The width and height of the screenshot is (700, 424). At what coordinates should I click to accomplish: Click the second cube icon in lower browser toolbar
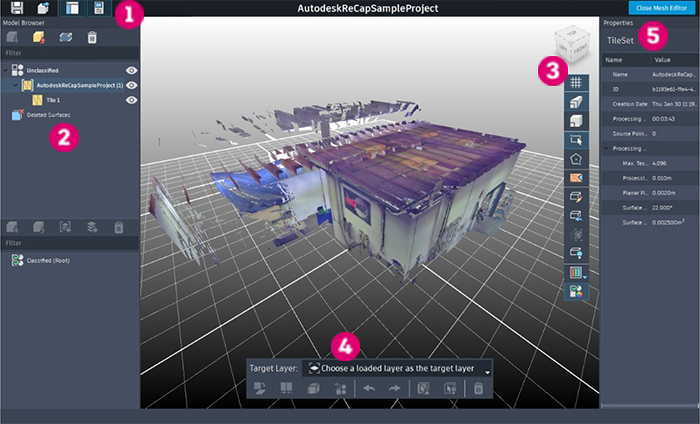point(39,227)
